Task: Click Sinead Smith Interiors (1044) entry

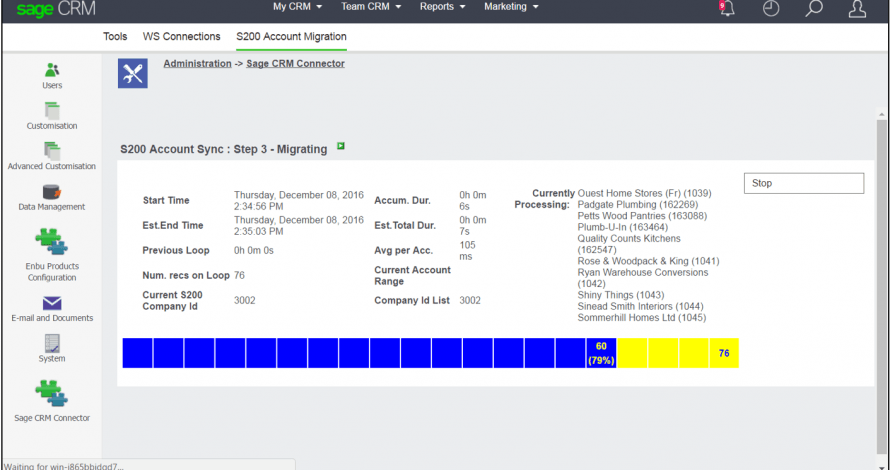Action: tap(640, 307)
